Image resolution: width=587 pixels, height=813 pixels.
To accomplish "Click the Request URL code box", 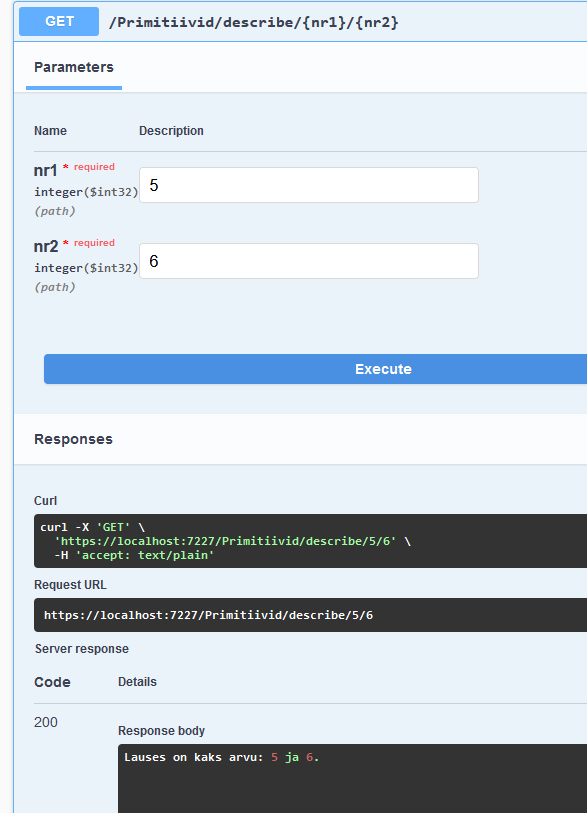I will 310,615.
